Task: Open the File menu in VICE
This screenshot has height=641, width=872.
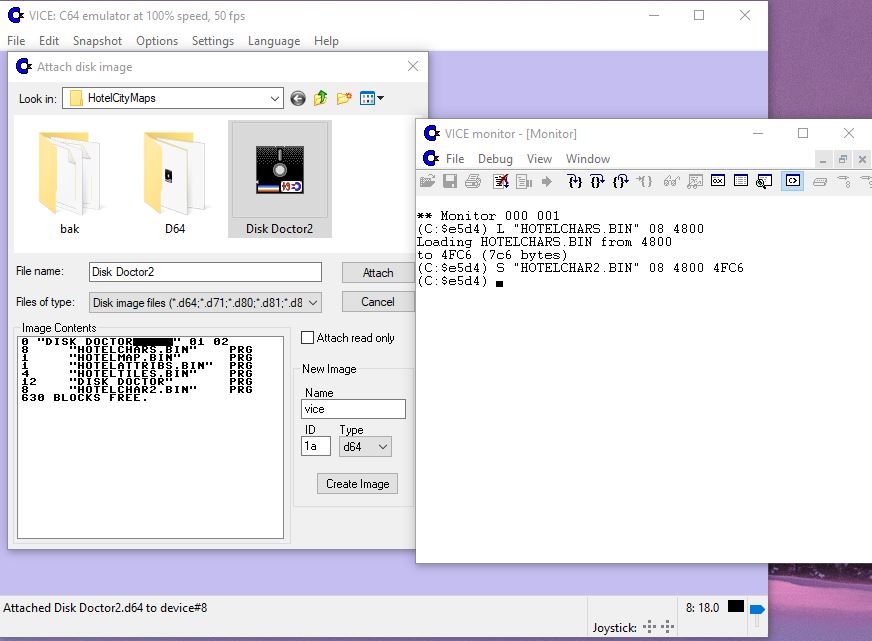Action: 16,41
